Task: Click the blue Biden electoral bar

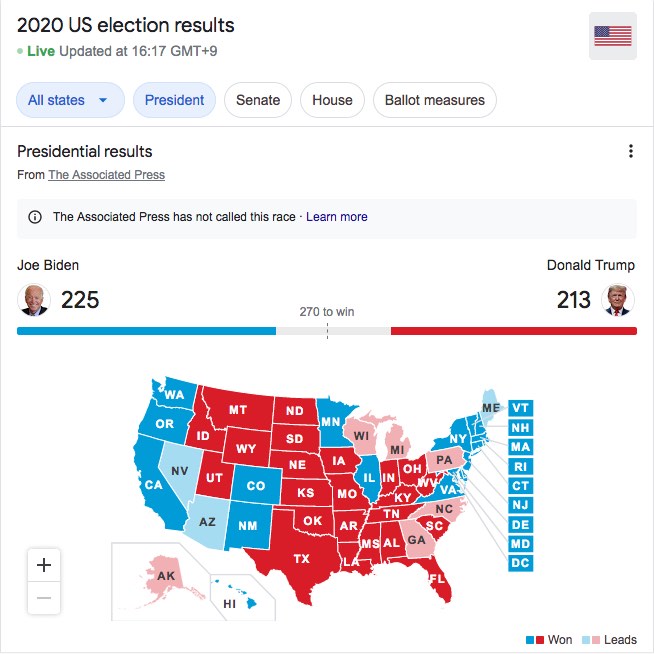Action: pos(146,331)
